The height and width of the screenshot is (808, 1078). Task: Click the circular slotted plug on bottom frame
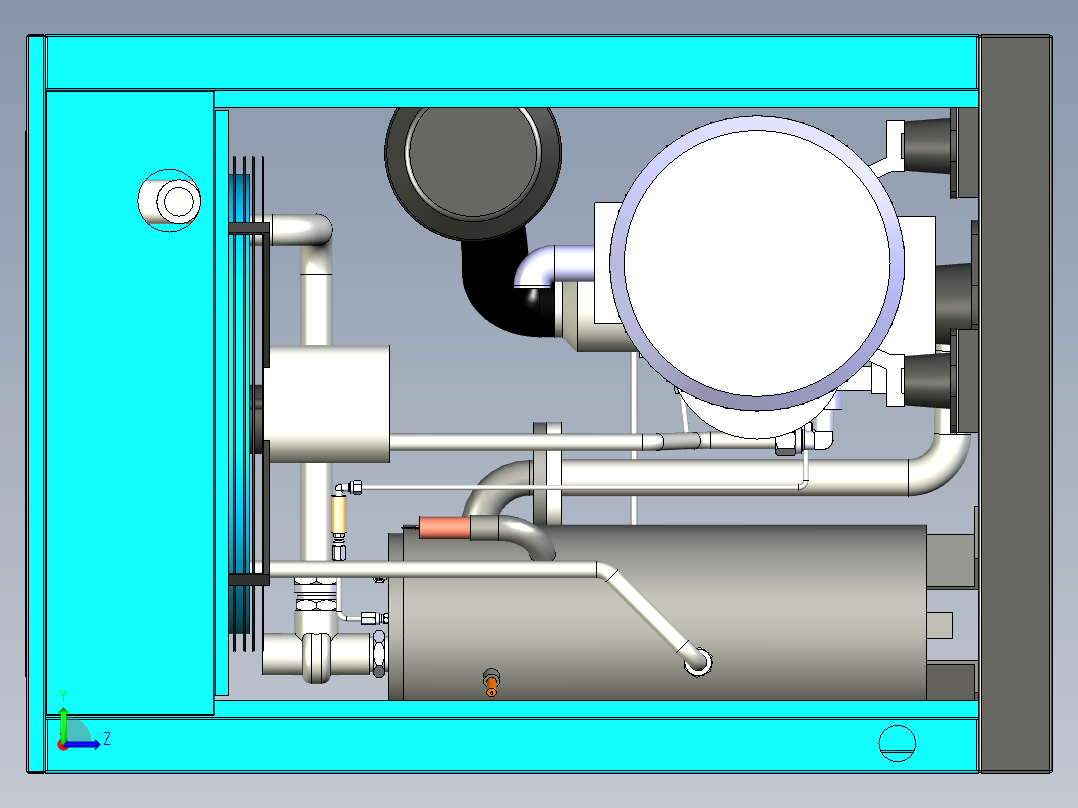(x=897, y=743)
